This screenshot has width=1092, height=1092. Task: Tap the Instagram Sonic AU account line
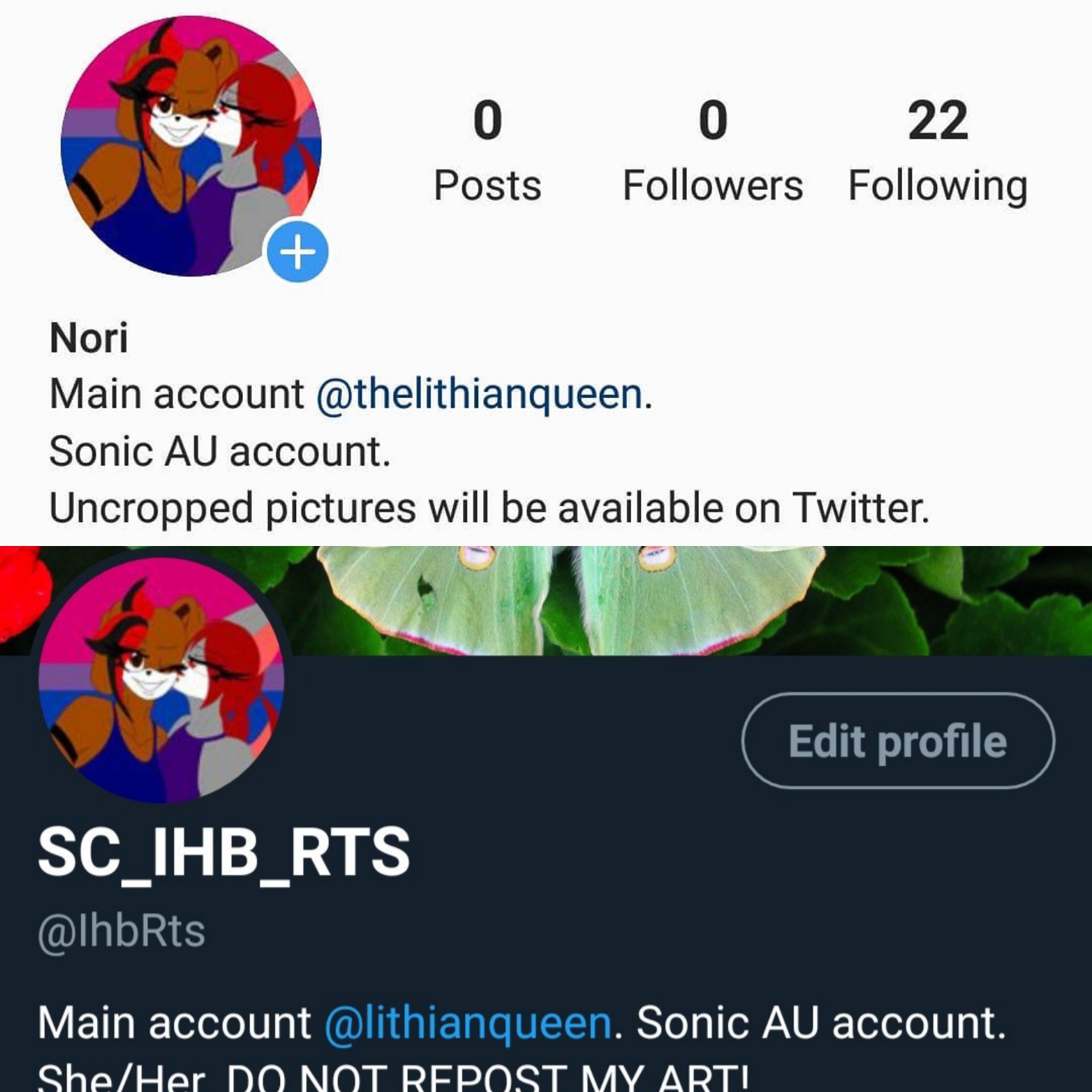219,452
